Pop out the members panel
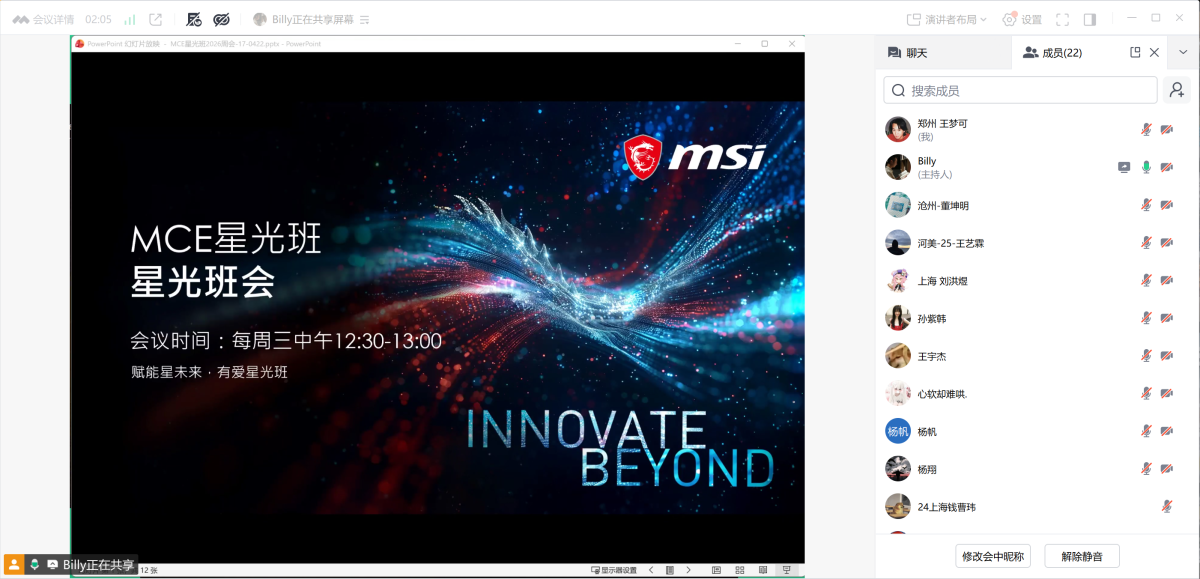This screenshot has width=1200, height=579. point(1136,52)
